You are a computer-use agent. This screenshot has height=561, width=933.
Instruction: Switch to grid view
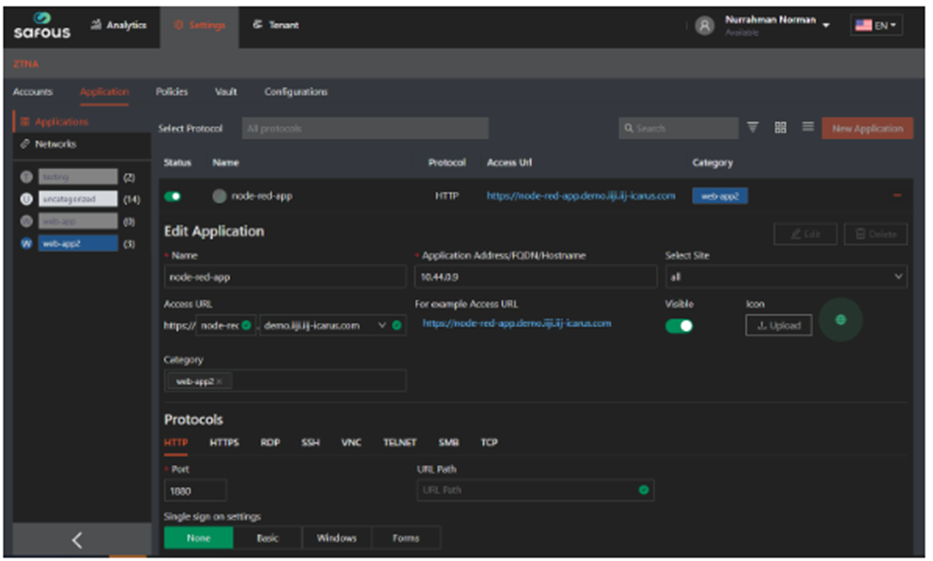pyautogui.click(x=780, y=127)
